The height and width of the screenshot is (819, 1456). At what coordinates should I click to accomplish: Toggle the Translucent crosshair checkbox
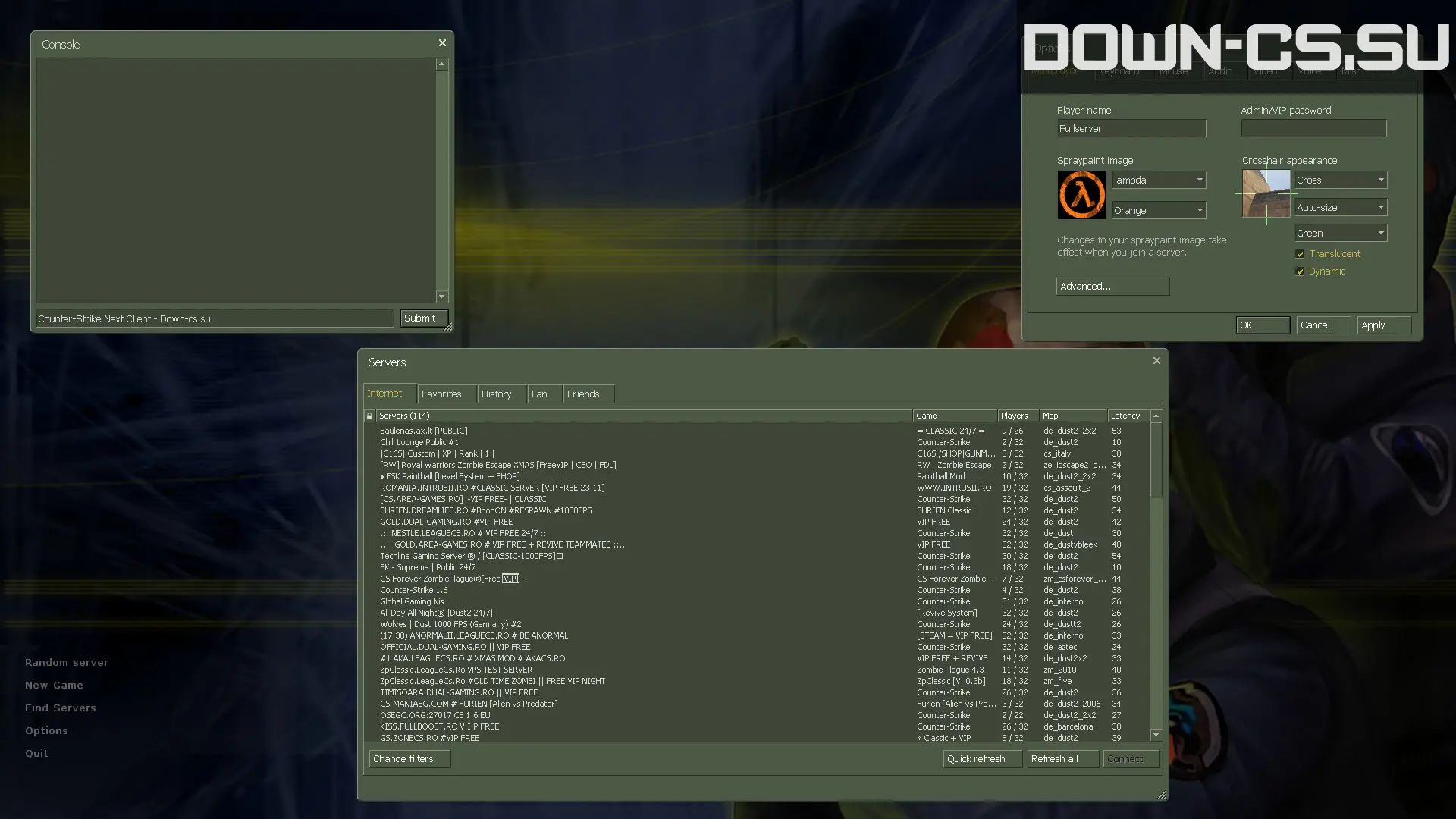[x=1300, y=254]
